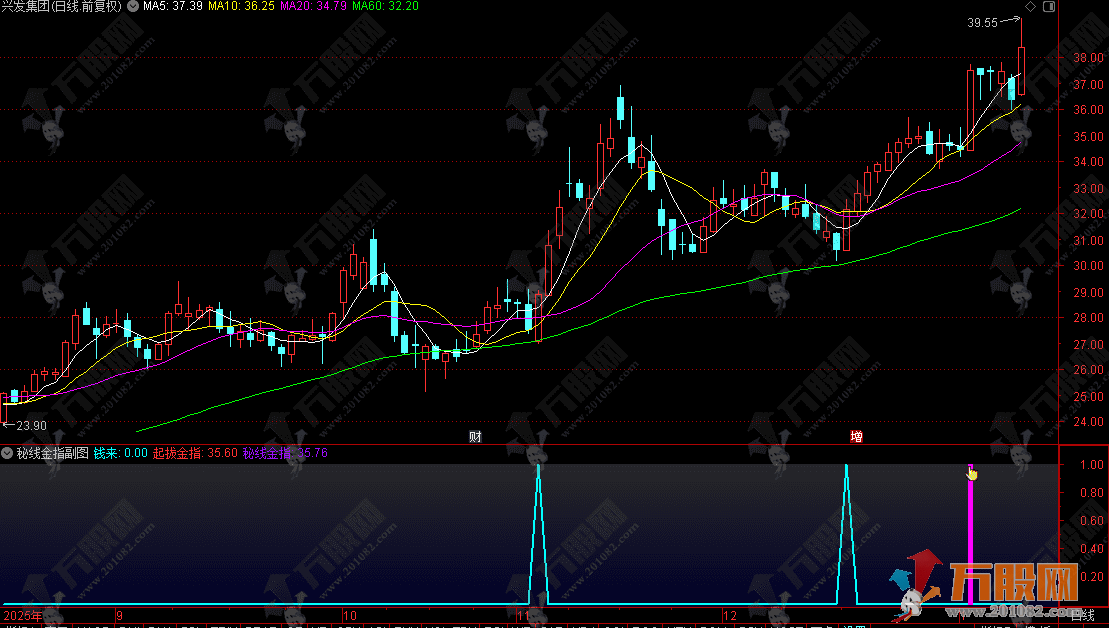
Task: Expand the 秘线金指副图 indicator dropdown arrow
Action: [x=7, y=453]
